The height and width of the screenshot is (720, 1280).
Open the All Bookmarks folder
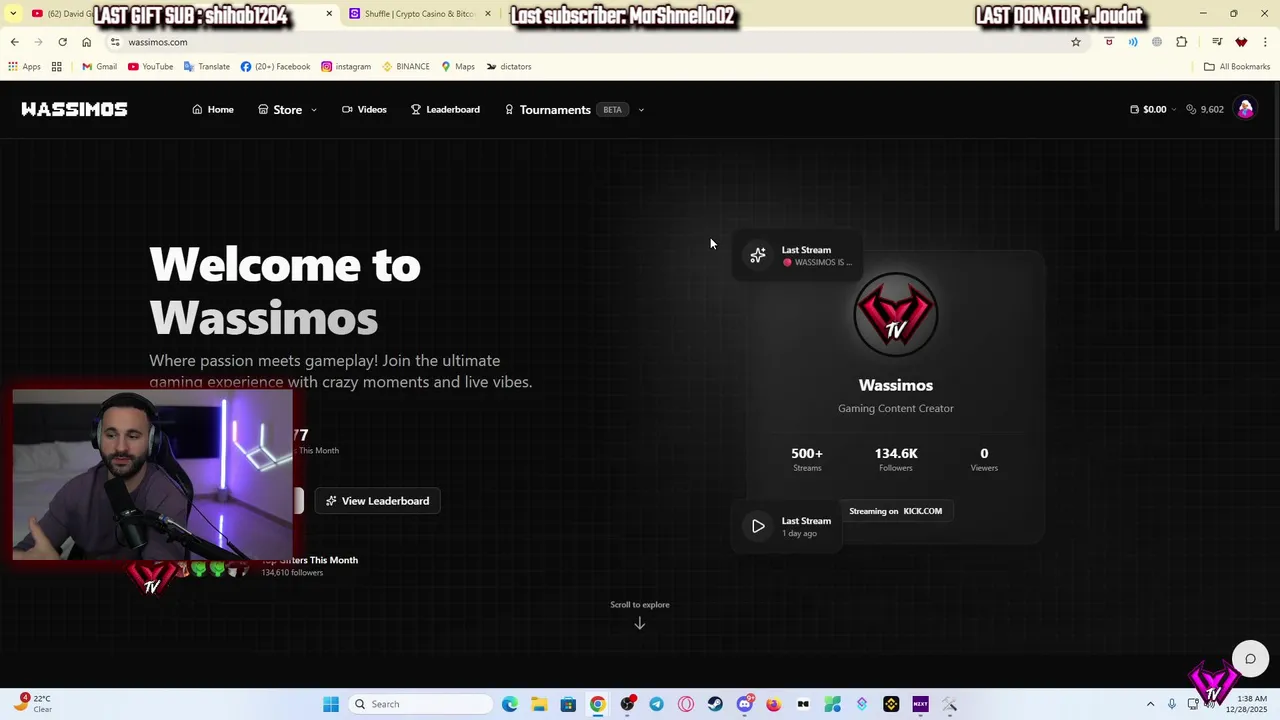tap(1236, 67)
